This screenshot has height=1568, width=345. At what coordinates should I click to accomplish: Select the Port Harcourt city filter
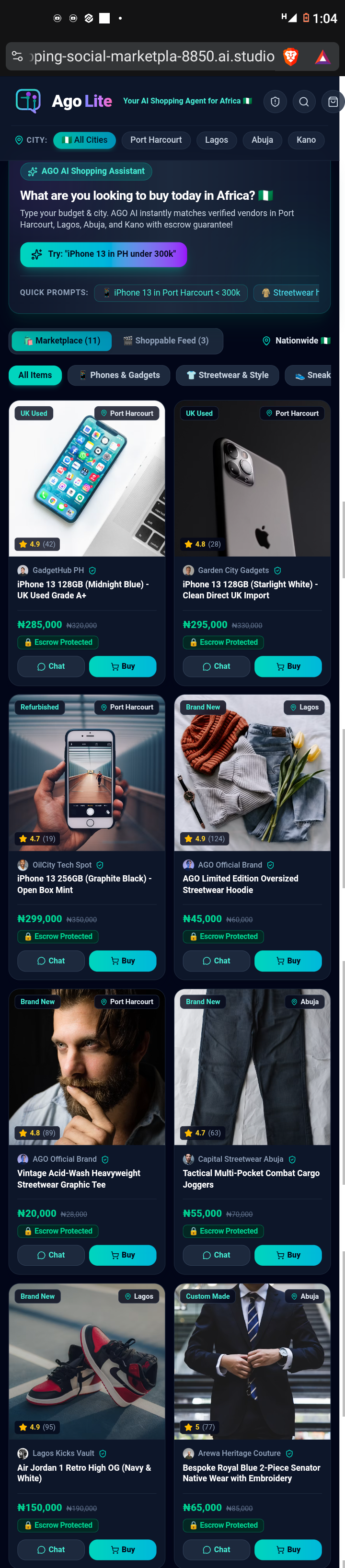pyautogui.click(x=156, y=140)
